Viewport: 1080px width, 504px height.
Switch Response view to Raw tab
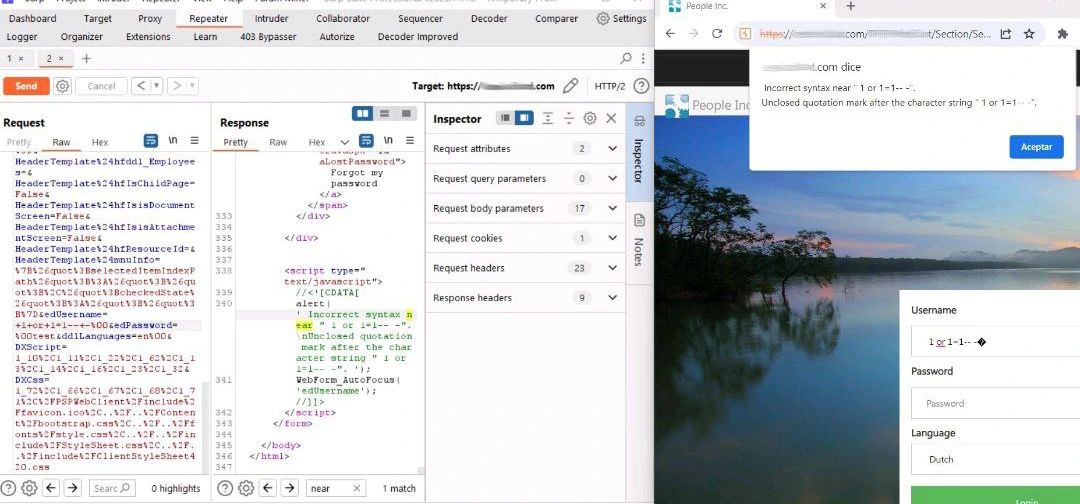278,143
